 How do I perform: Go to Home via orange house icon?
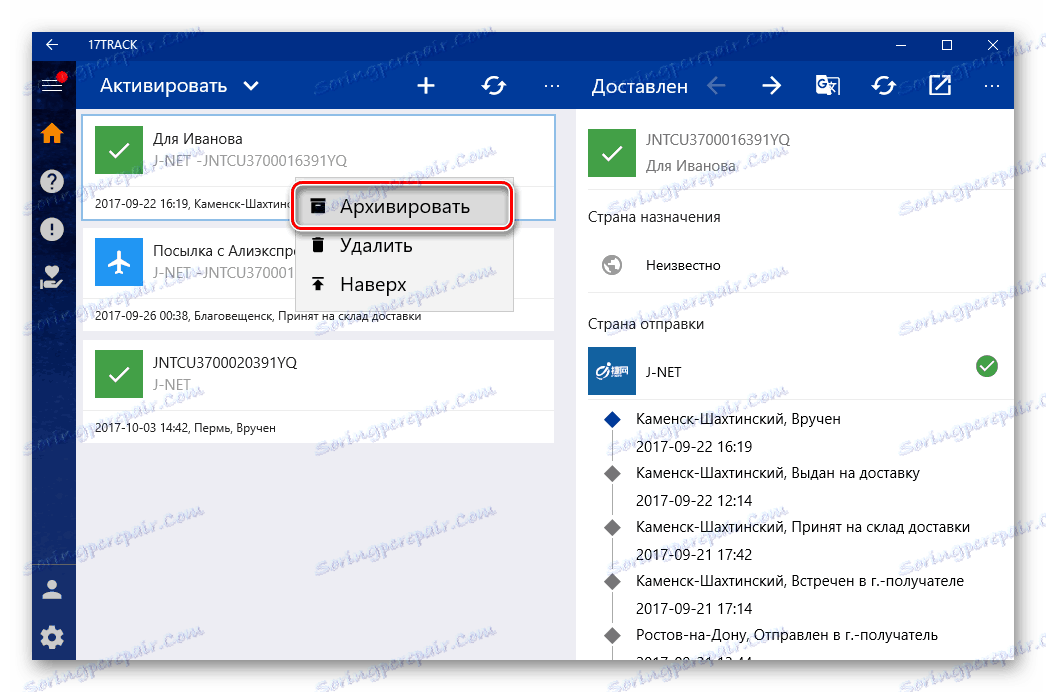[x=52, y=133]
